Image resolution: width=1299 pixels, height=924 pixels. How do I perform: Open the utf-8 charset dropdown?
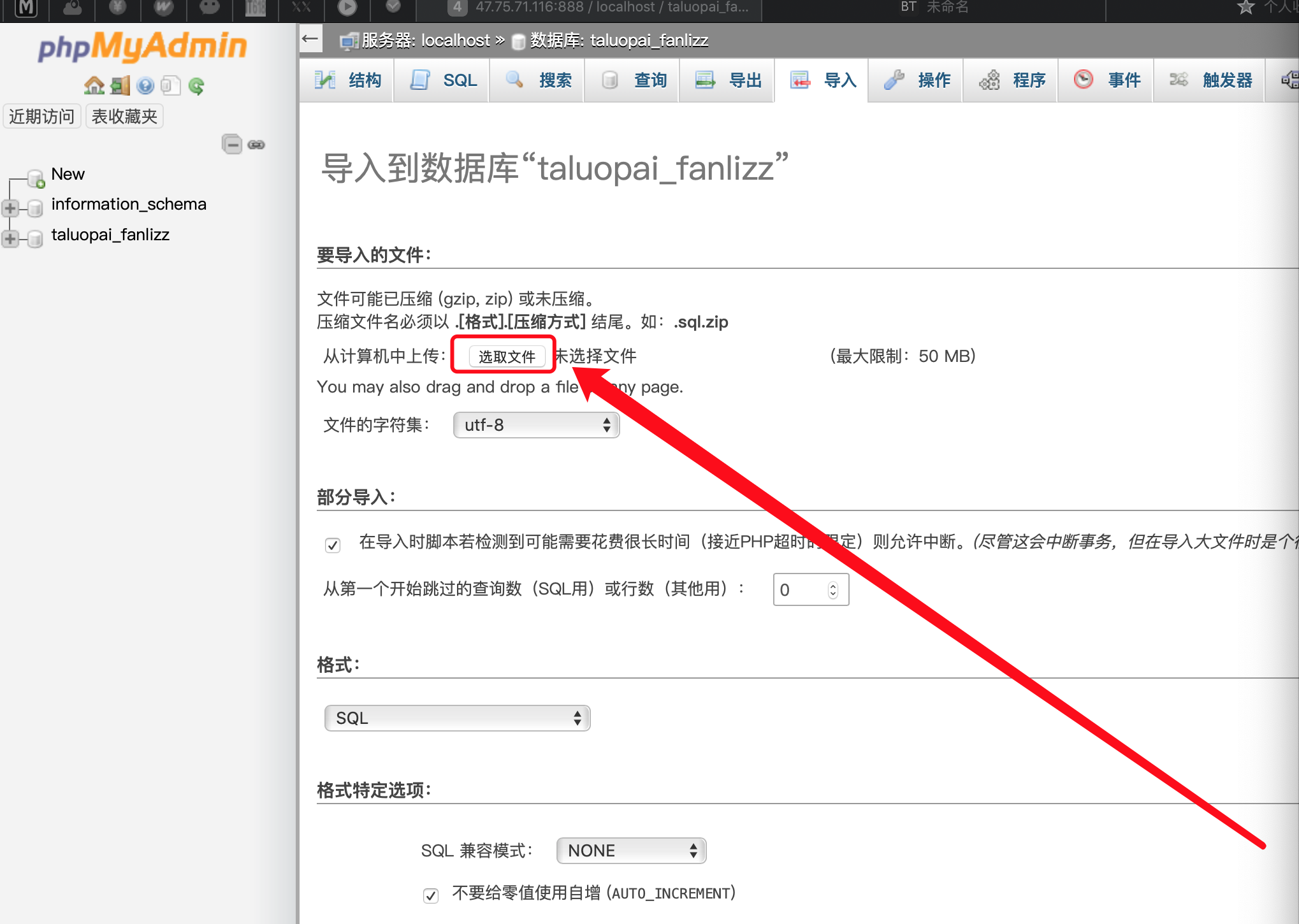point(536,425)
